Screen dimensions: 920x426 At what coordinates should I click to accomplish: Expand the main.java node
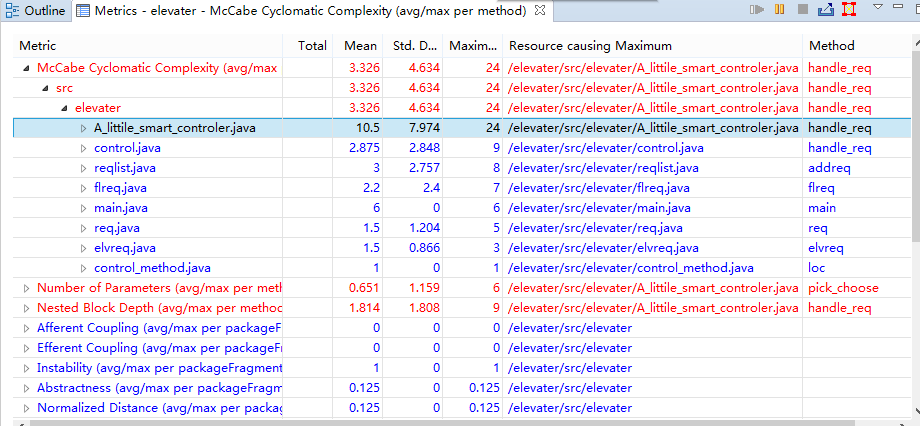click(x=83, y=208)
